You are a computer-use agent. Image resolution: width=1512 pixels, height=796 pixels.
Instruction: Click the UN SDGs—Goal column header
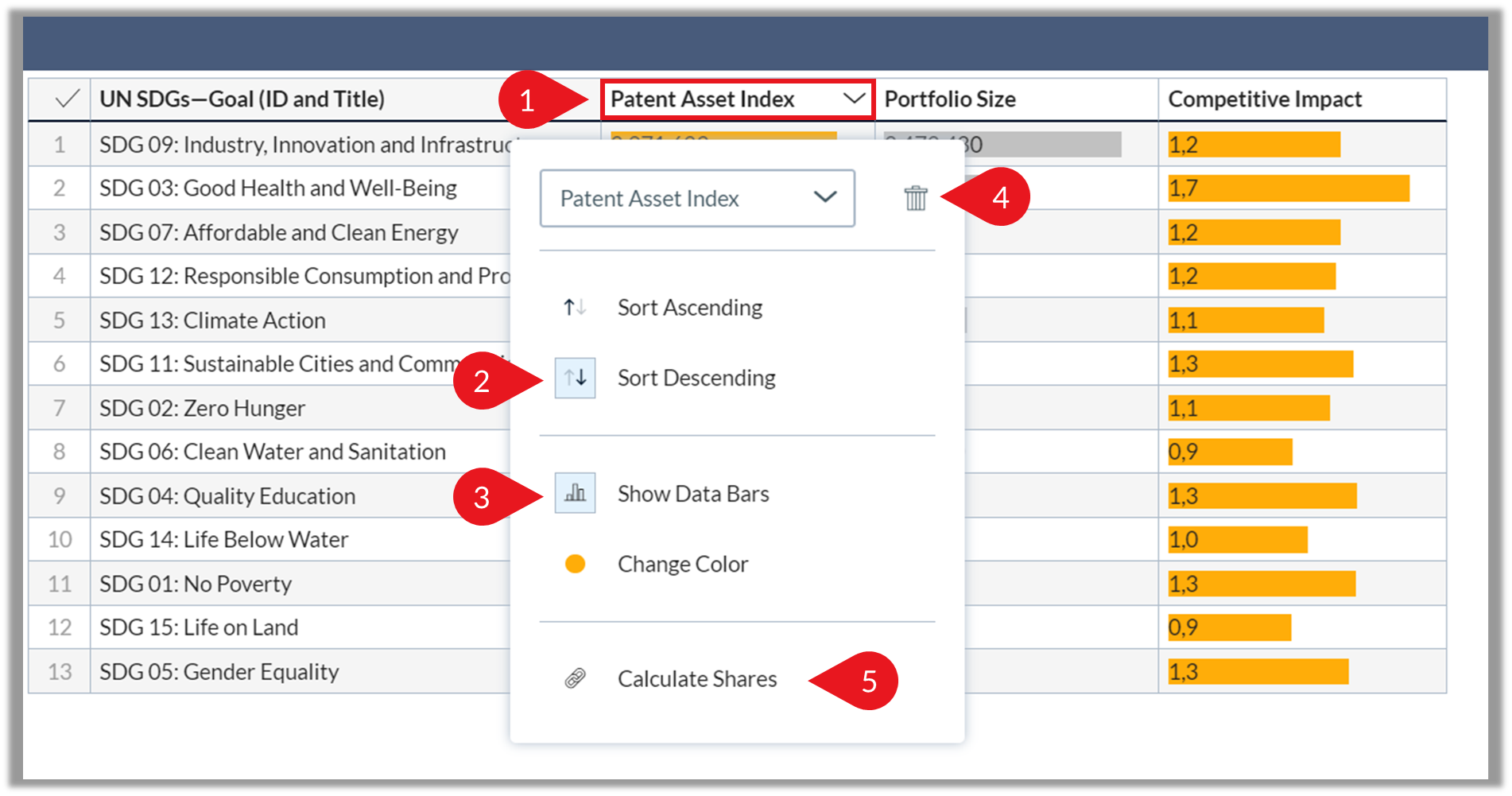(x=242, y=99)
